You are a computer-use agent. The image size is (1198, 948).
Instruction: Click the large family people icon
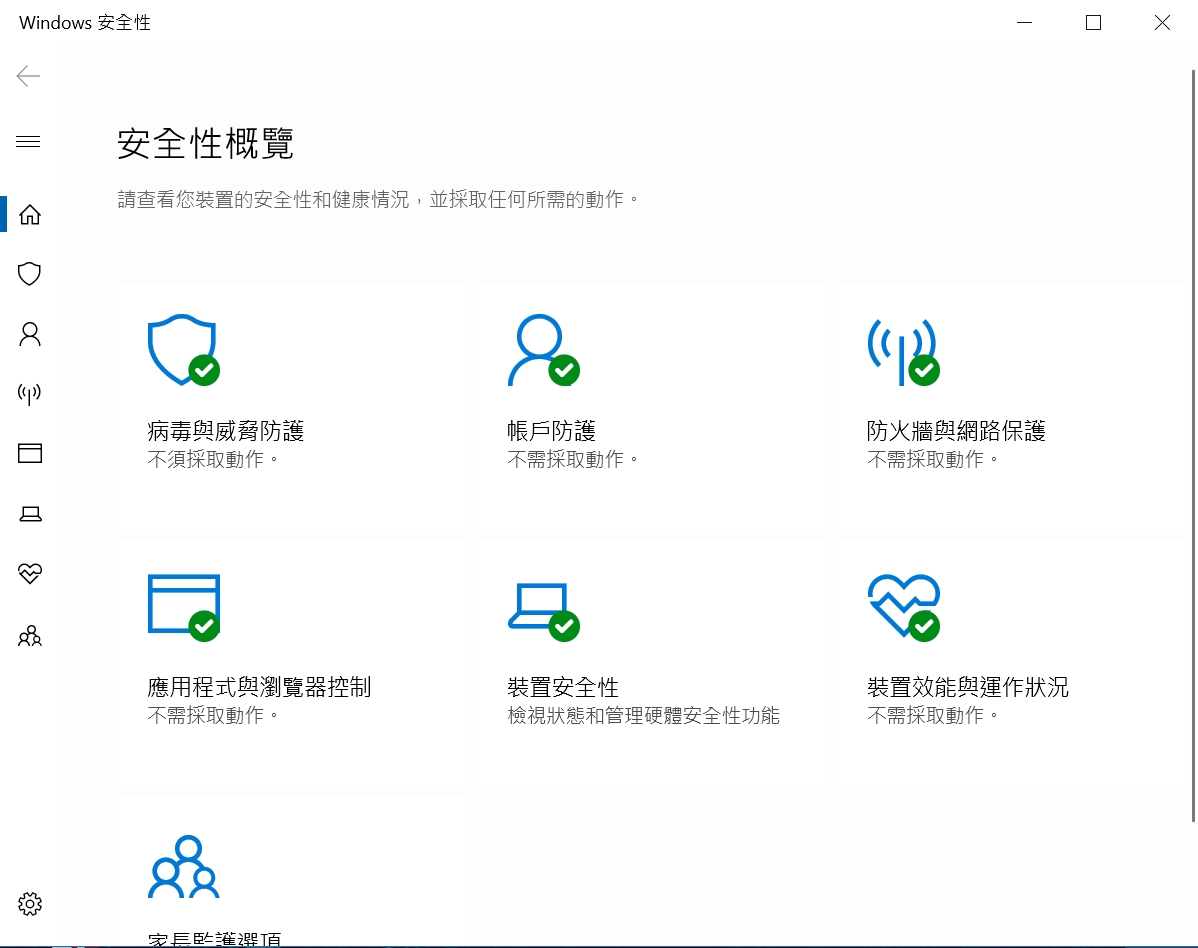tap(183, 867)
